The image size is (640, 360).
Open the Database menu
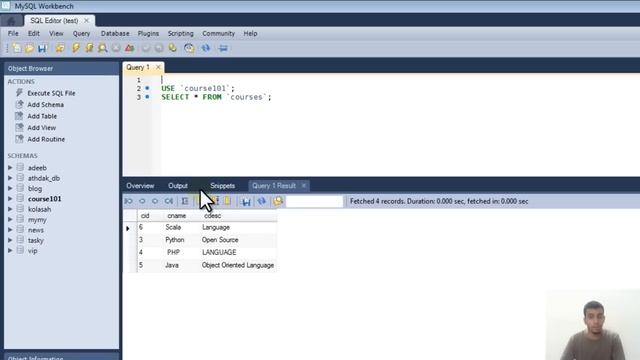point(115,33)
